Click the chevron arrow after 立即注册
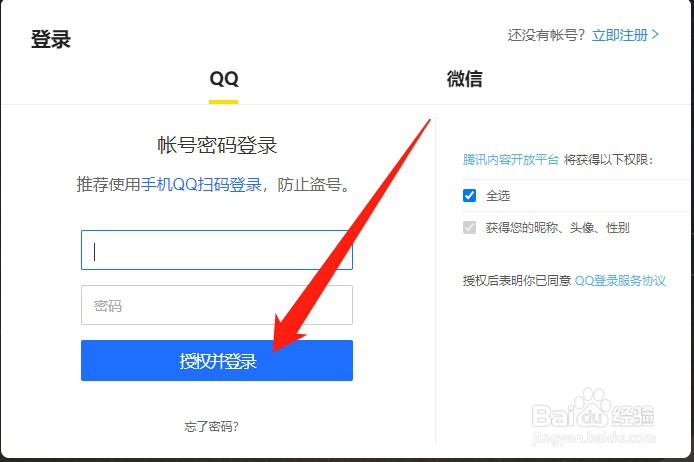This screenshot has height=462, width=694. 655,35
